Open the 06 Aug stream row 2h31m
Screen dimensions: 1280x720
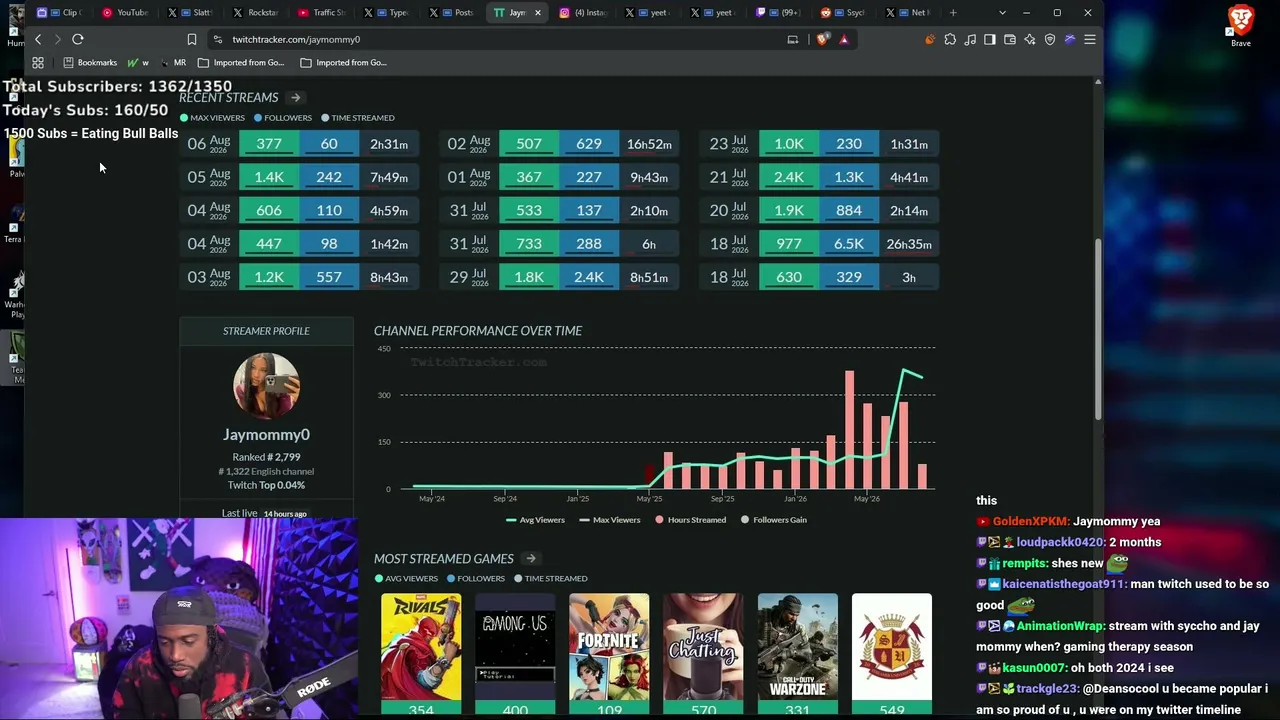(x=299, y=144)
